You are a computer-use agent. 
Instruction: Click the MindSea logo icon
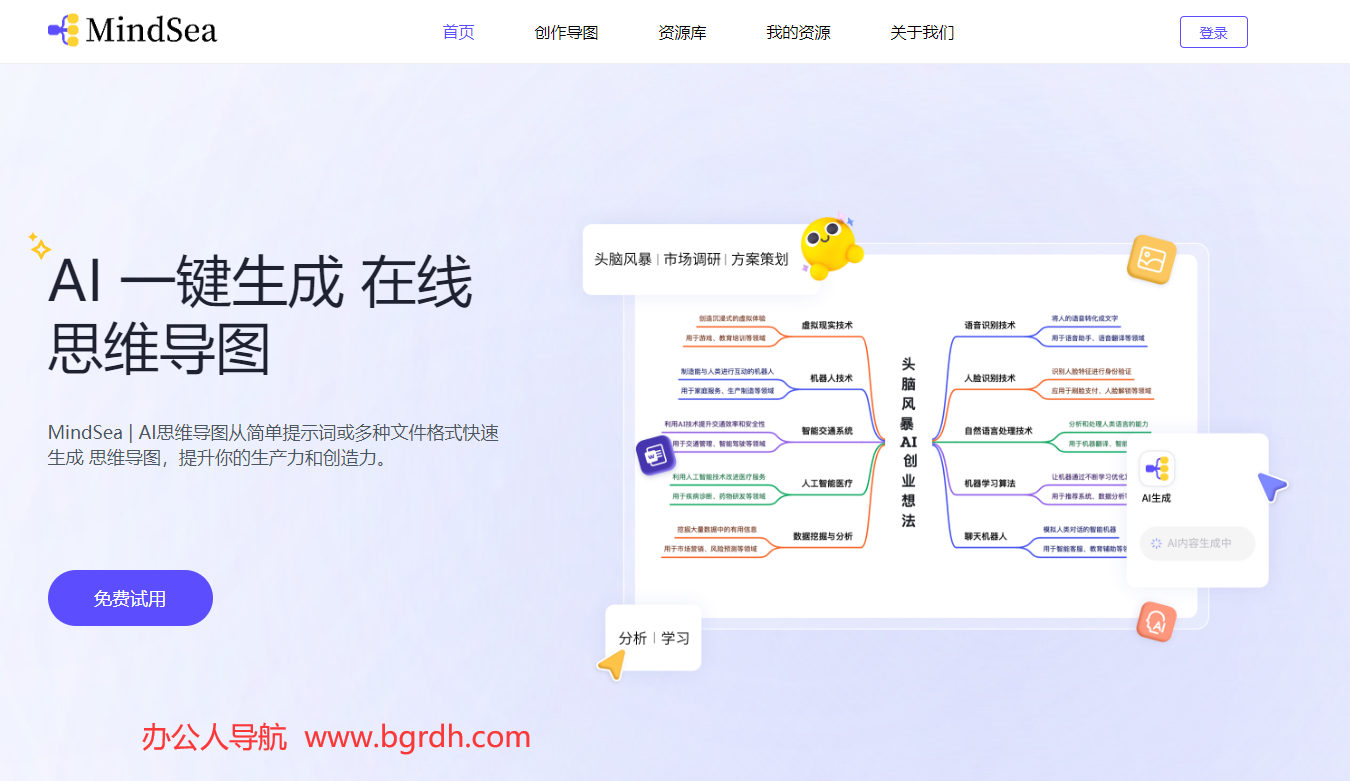coord(64,30)
